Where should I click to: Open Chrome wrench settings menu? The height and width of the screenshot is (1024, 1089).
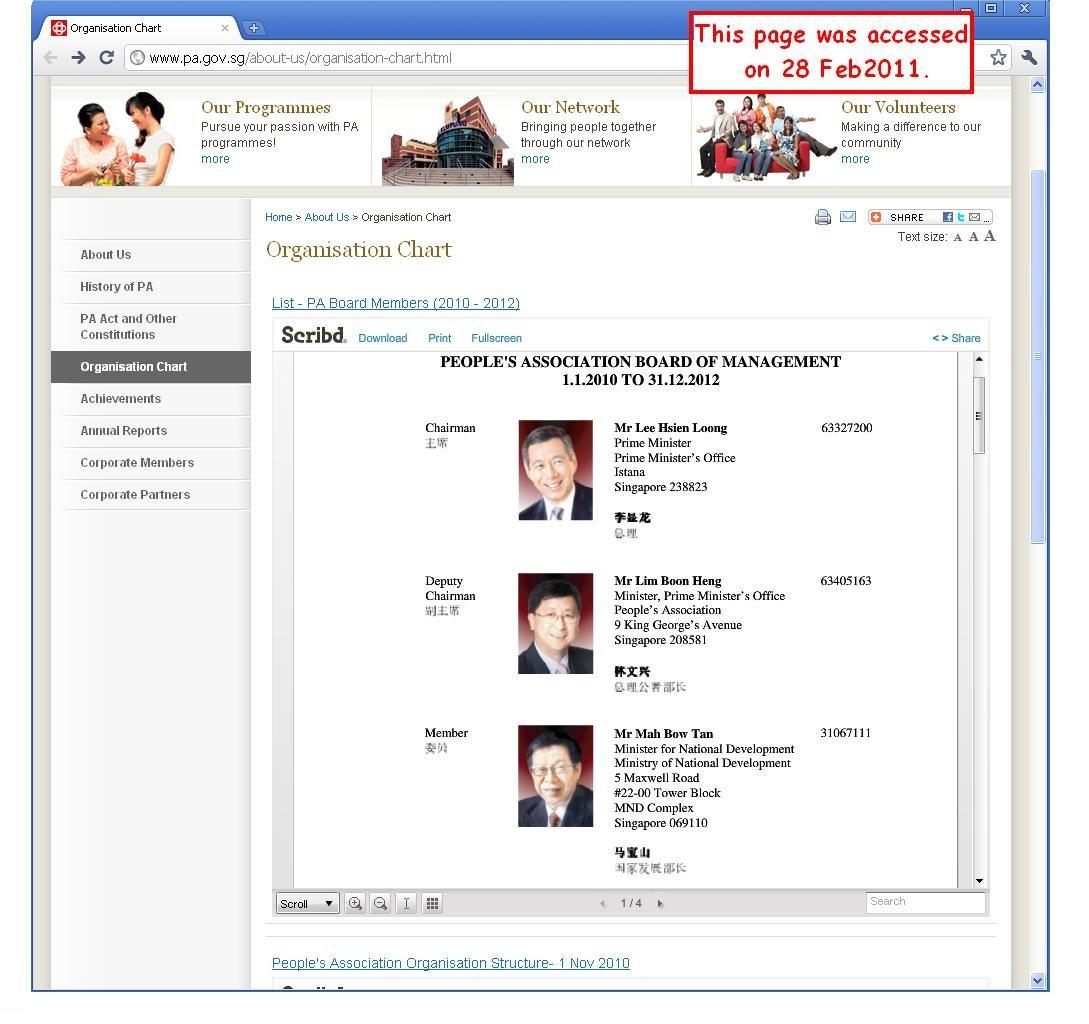[1029, 58]
